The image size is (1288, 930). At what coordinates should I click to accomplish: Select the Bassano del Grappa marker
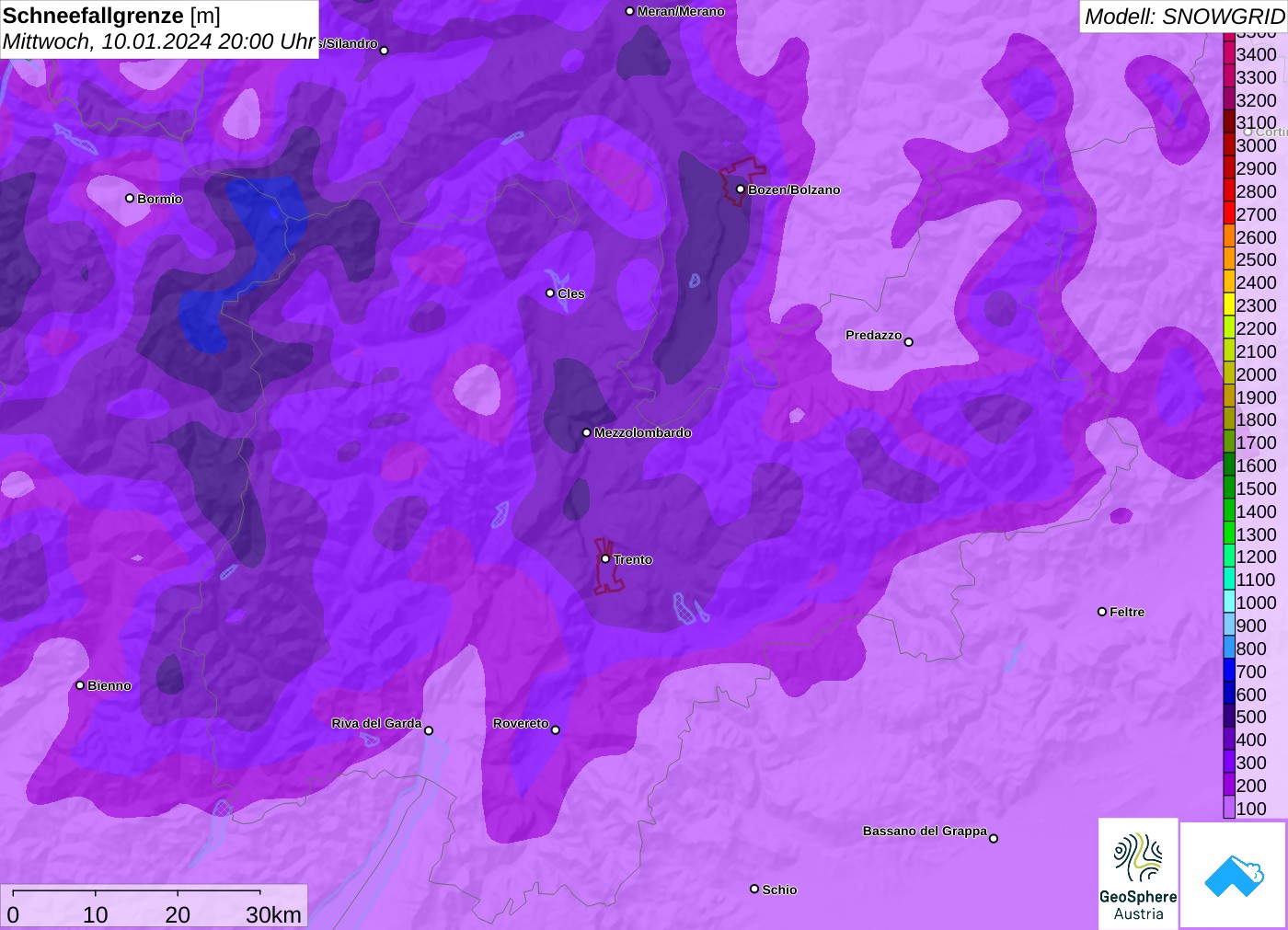point(994,838)
